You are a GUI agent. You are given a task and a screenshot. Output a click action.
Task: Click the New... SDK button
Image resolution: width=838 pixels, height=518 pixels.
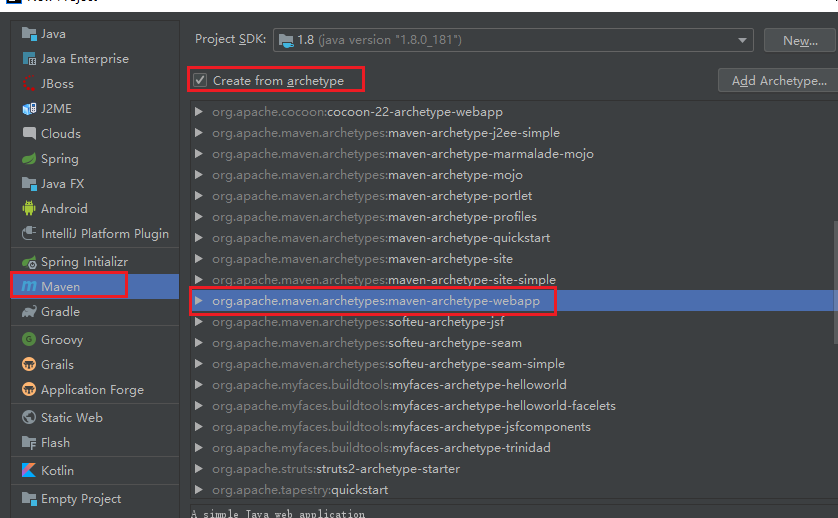(800, 40)
